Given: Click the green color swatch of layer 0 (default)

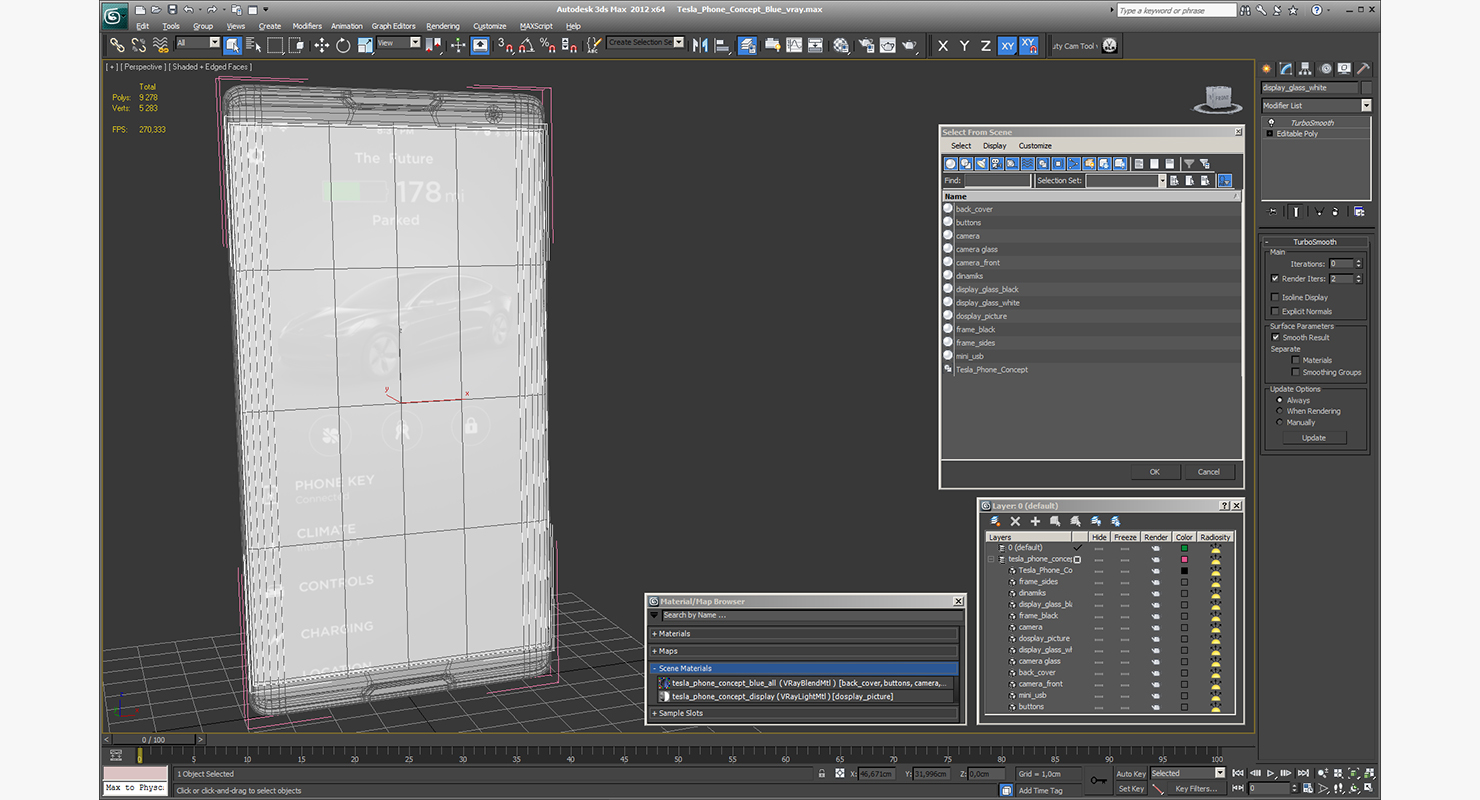Looking at the screenshot, I should [1184, 548].
